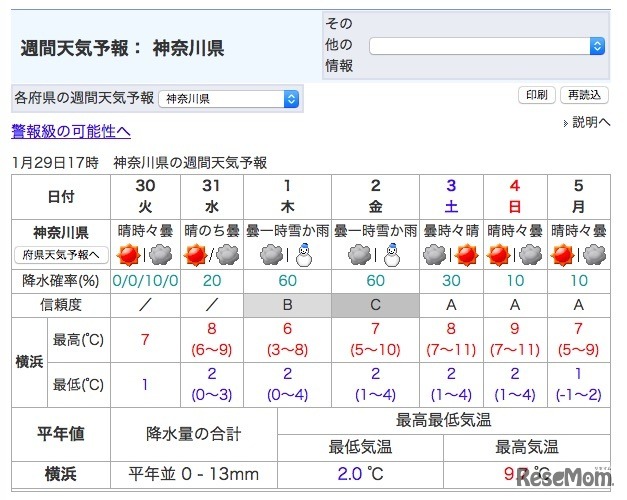The height and width of the screenshot is (500, 627).
Task: Click the sun icon under day 3 土
Action: 467,255
